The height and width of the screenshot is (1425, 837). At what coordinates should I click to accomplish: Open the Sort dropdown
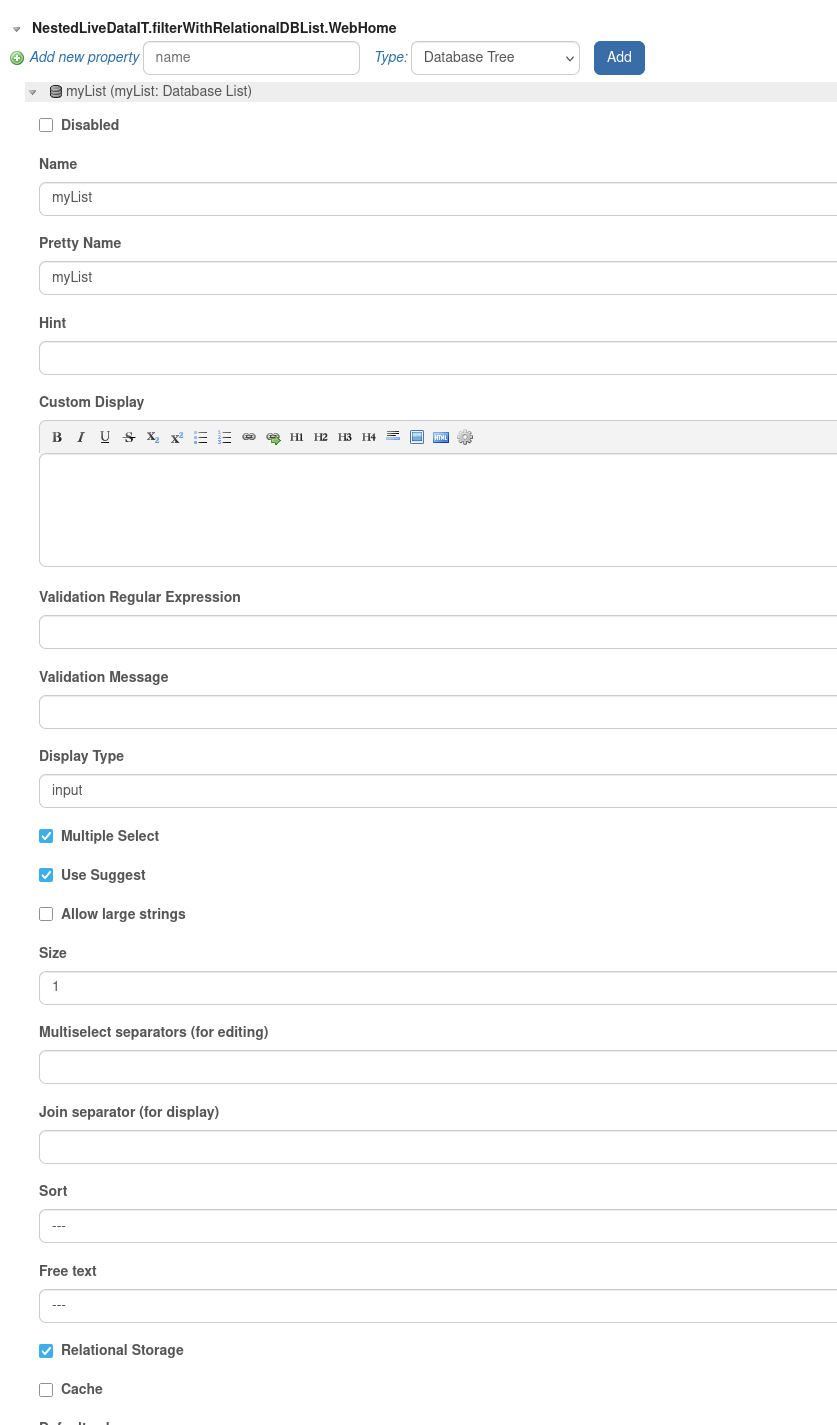438,1226
